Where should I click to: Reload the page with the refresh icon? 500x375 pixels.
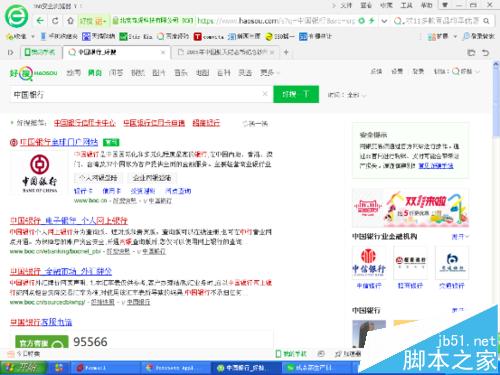[x=55, y=21]
